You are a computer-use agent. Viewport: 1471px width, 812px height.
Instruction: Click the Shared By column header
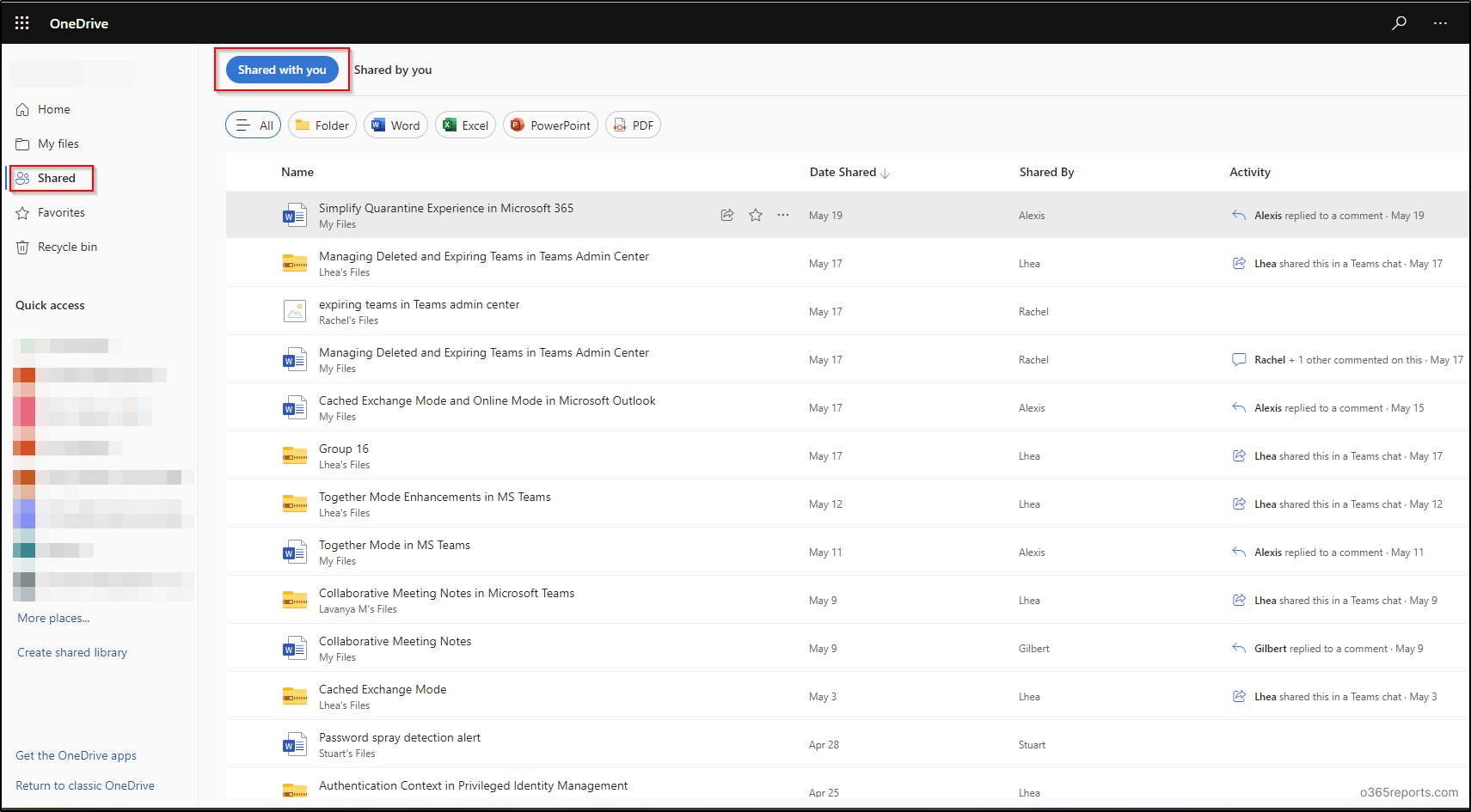(1046, 172)
